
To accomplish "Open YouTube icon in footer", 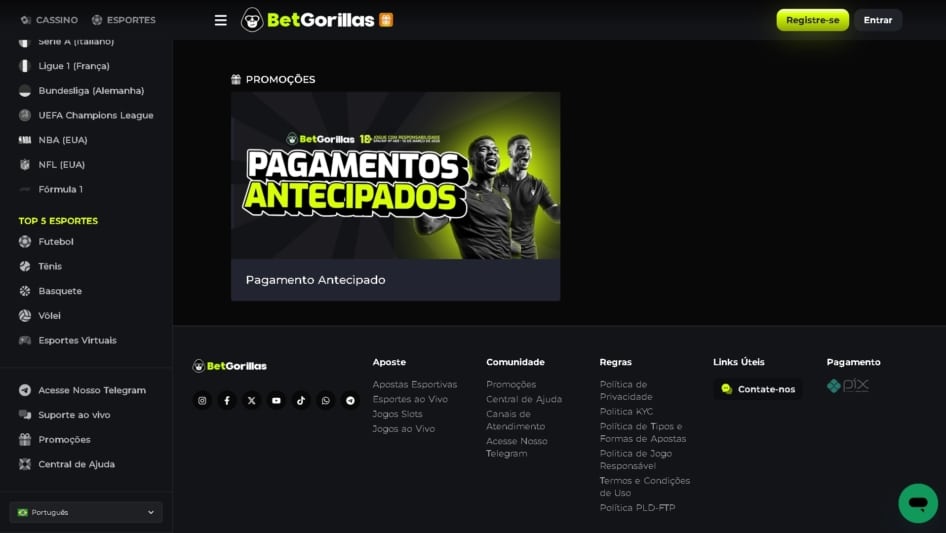I will 276,400.
